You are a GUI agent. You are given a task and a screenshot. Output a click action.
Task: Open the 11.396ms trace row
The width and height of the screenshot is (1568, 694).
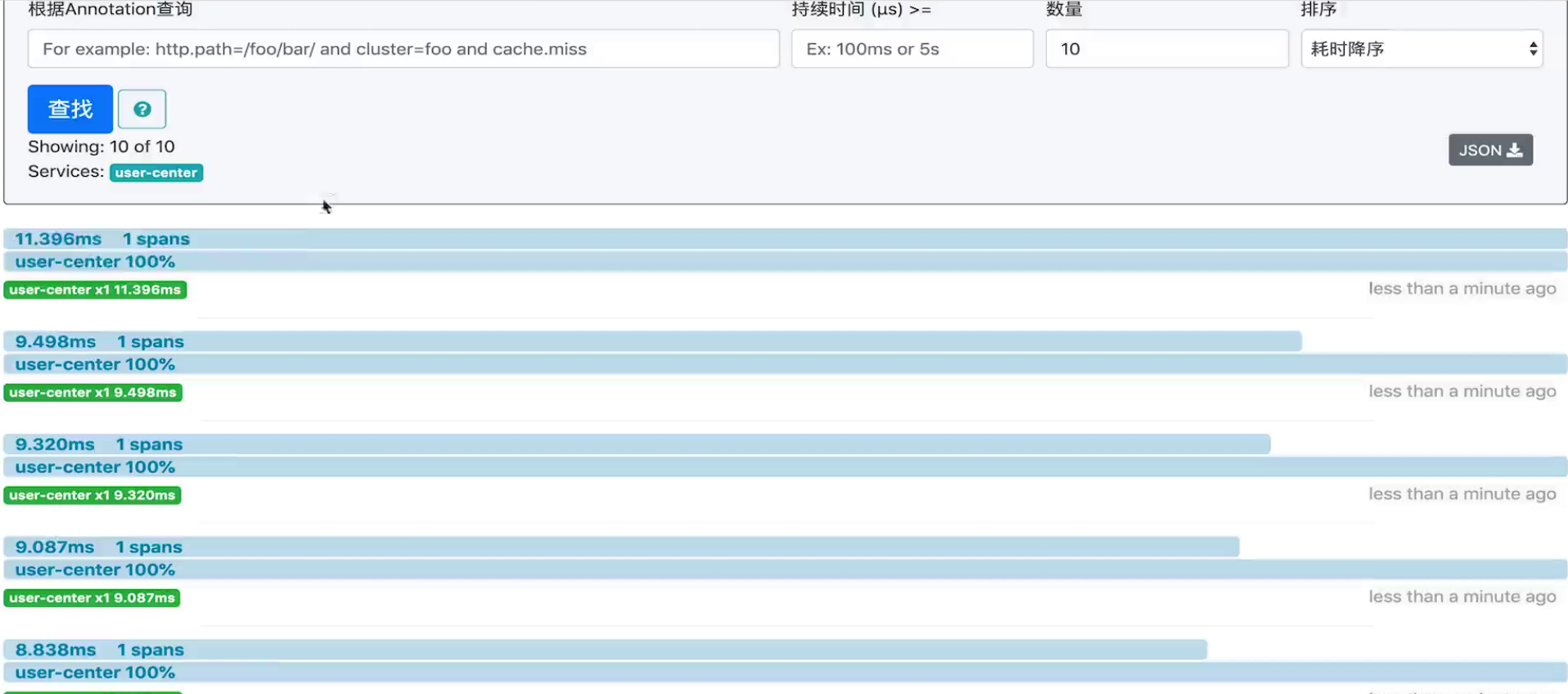(786, 239)
